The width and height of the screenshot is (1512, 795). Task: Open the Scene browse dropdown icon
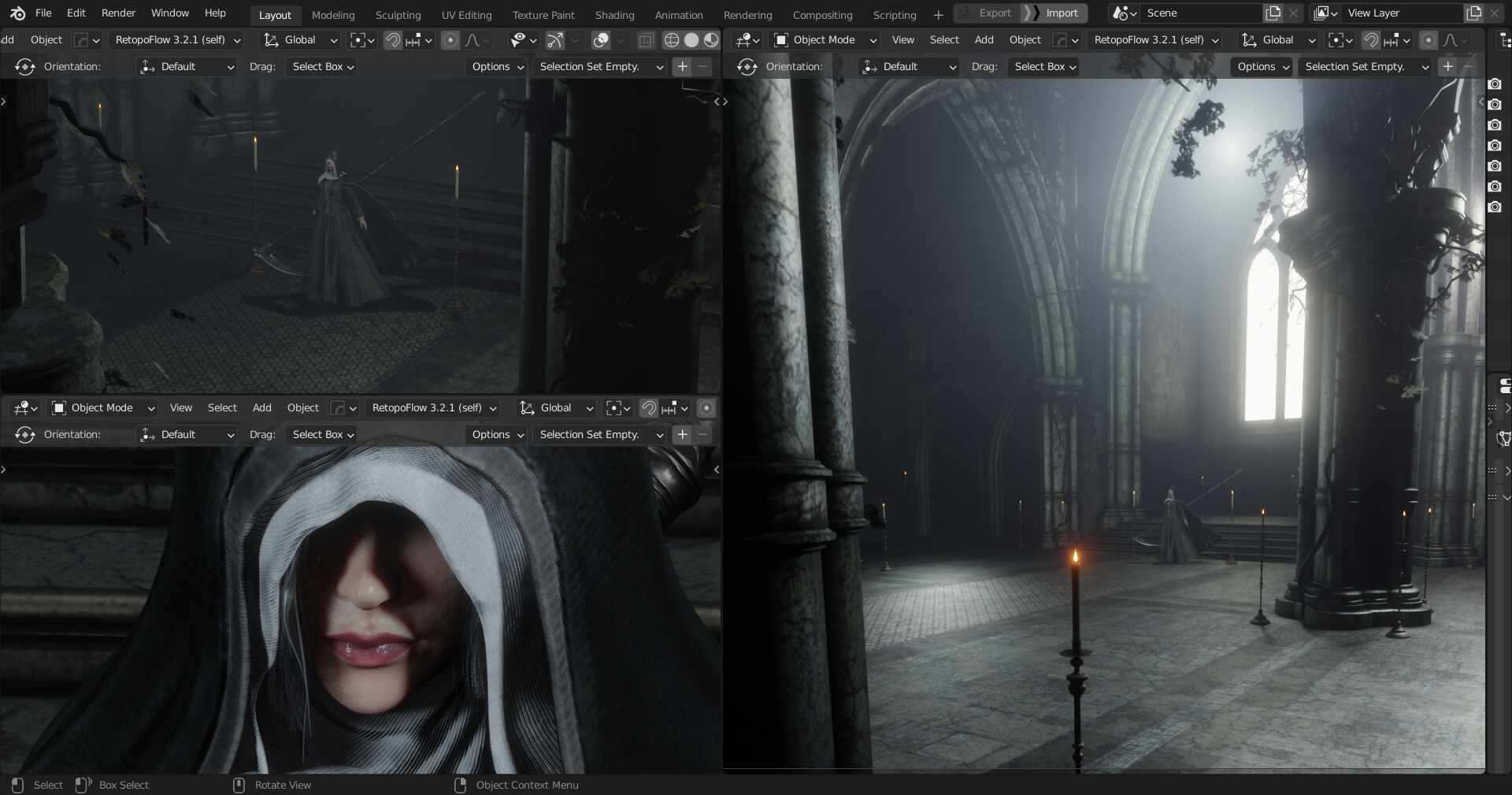pos(1125,13)
